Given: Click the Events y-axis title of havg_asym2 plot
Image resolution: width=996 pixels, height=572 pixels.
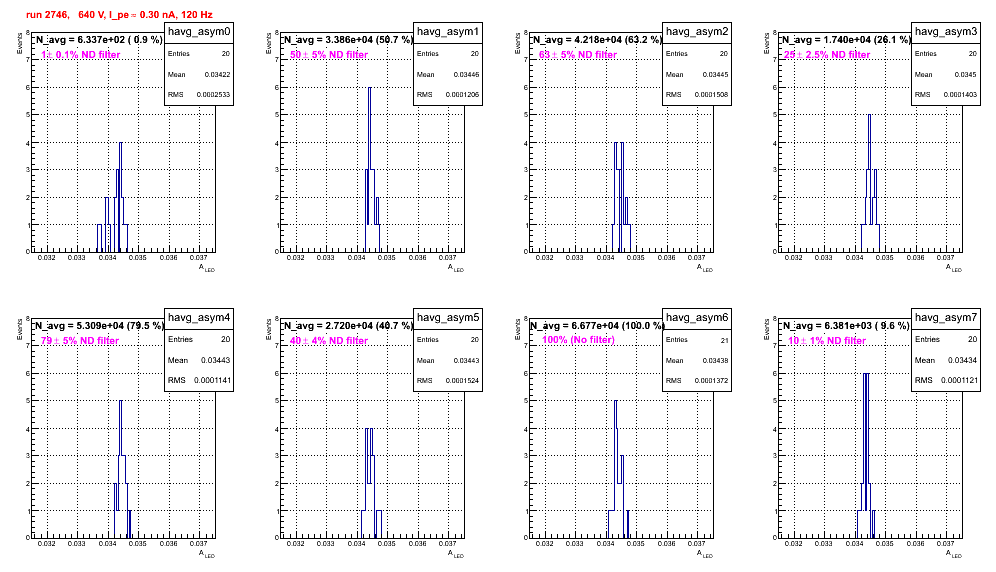Looking at the screenshot, I should [x=517, y=43].
